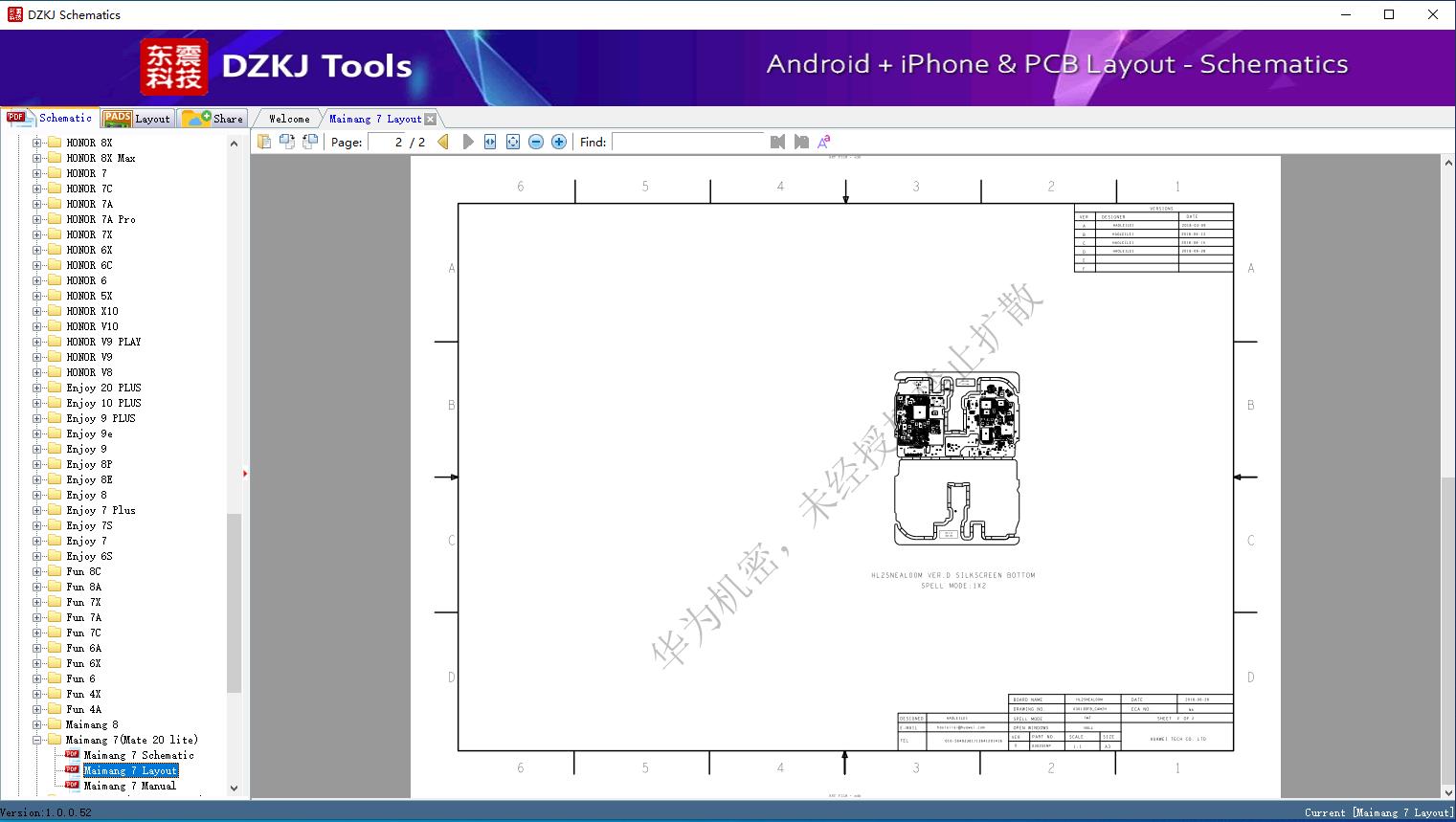
Task: Open the Welcome document tab
Action: 289,119
